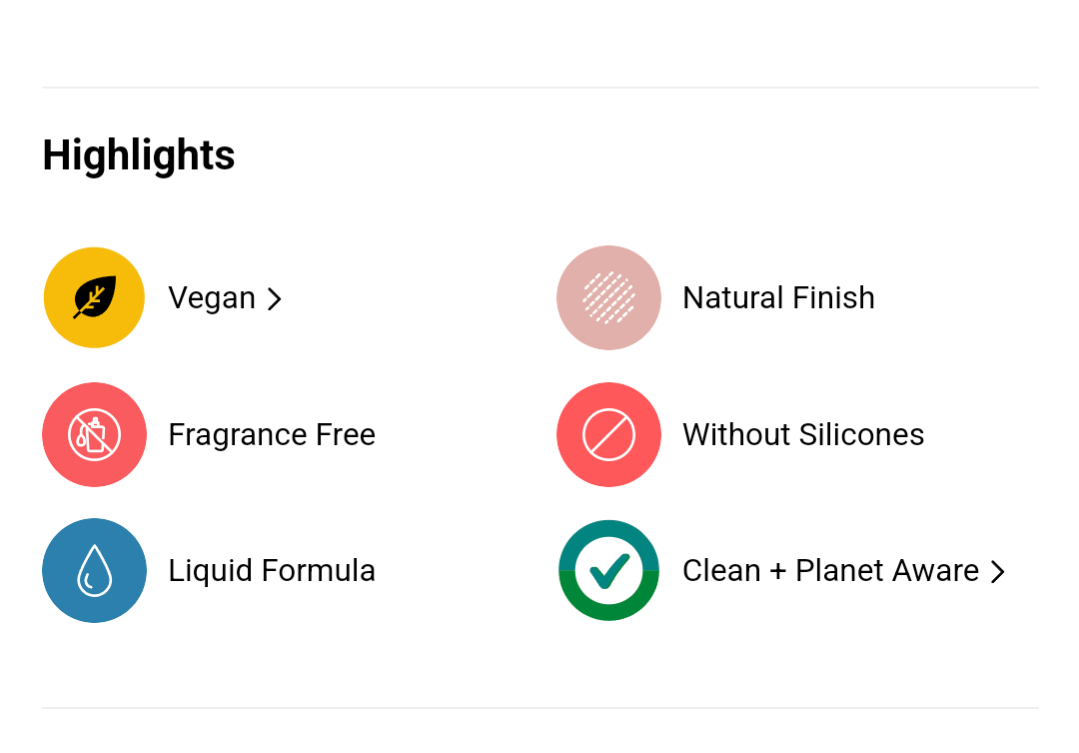Click the yellow Vegan leaf icon
Screen dimensions: 1079x753
pyautogui.click(x=94, y=298)
